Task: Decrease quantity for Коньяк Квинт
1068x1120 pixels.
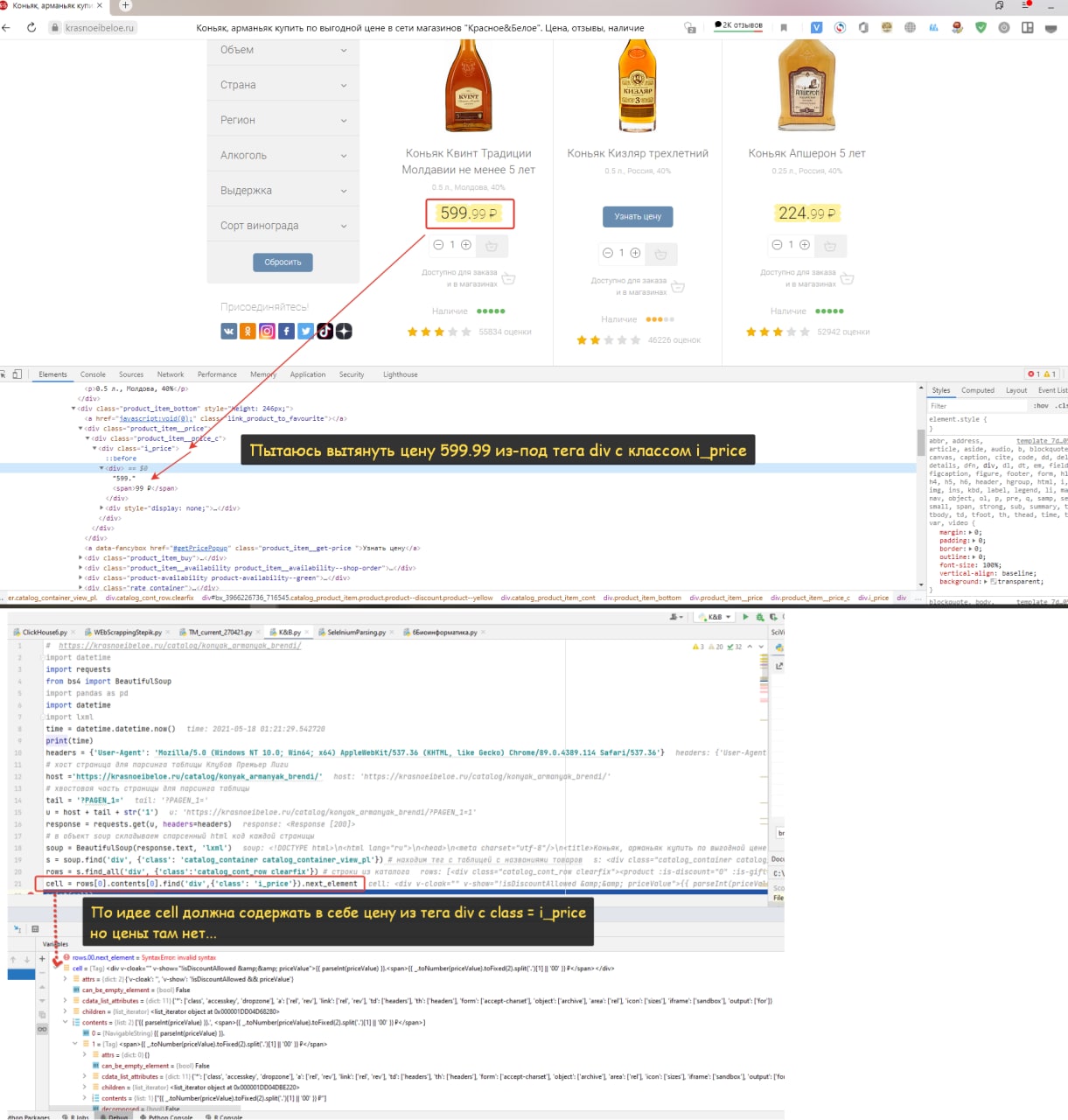Action: [438, 245]
